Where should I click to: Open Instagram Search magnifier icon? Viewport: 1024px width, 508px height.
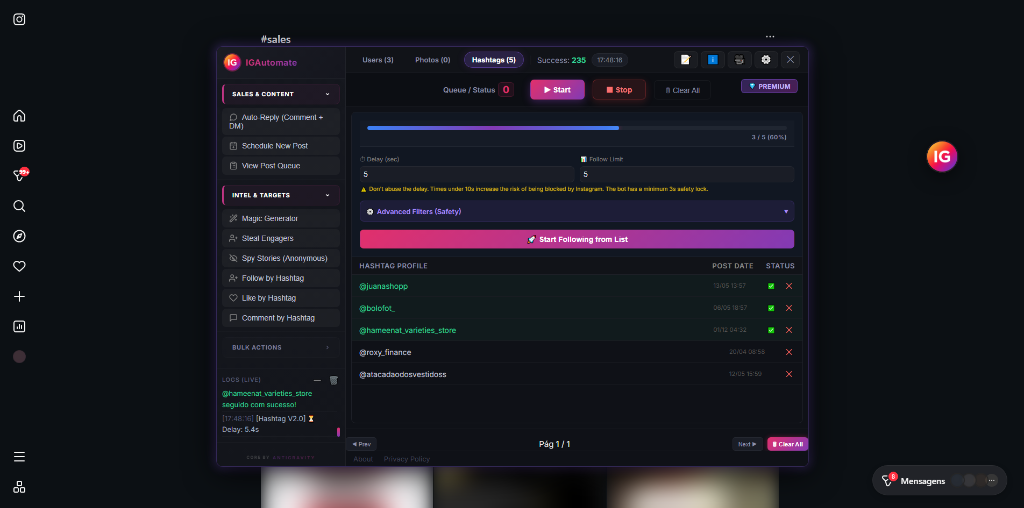coord(20,206)
